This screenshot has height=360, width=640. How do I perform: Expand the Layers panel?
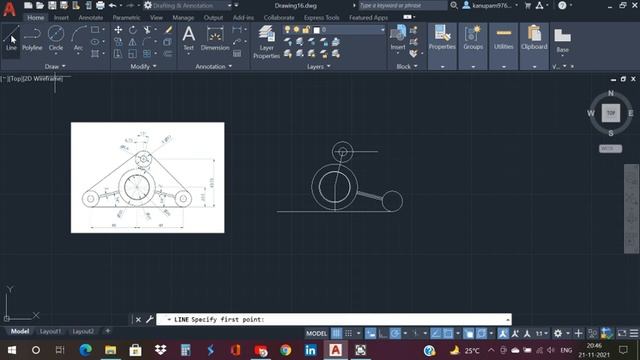[x=318, y=66]
